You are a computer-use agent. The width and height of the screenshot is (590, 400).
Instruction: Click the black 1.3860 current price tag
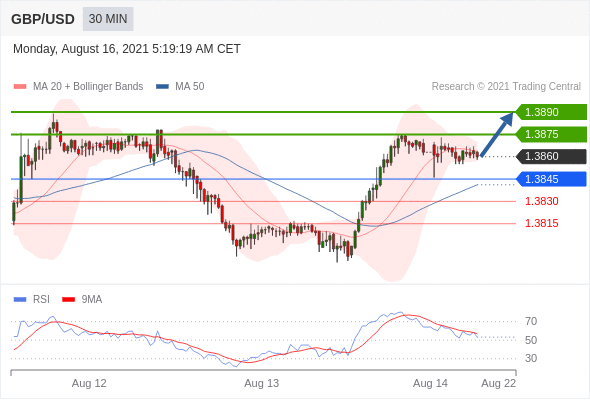[551, 157]
